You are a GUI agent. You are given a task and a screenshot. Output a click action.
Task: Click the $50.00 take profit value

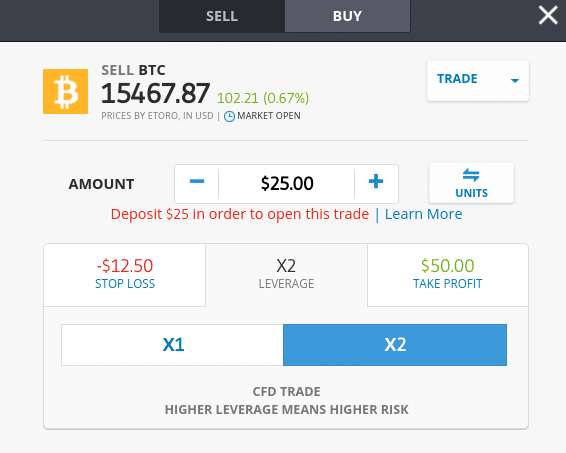coord(448,266)
